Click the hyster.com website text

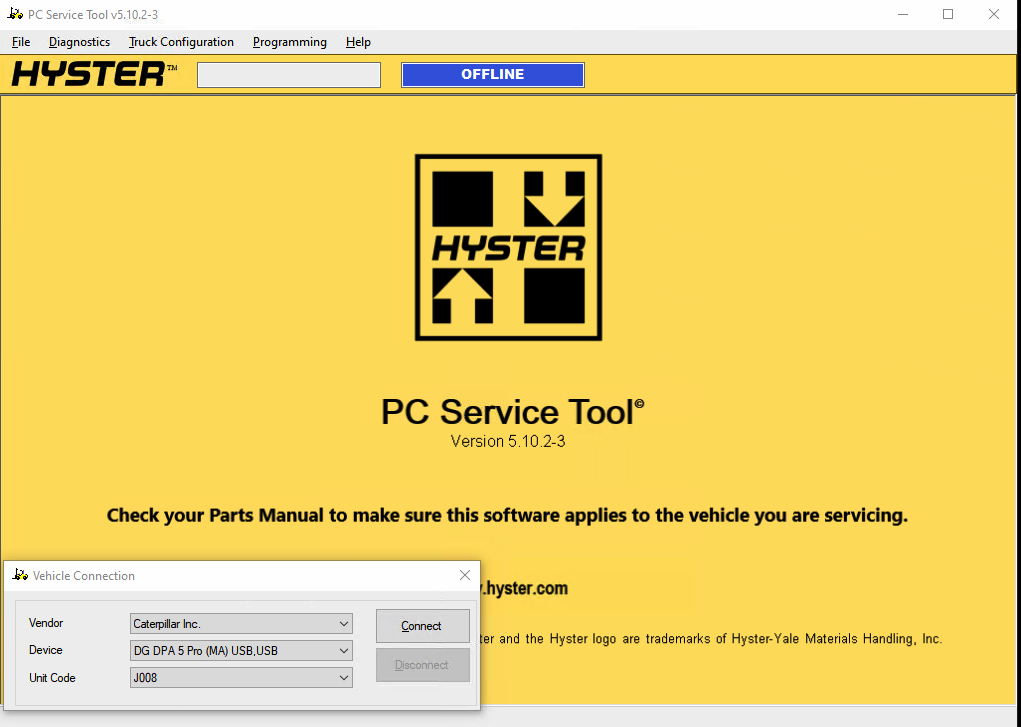coord(525,588)
